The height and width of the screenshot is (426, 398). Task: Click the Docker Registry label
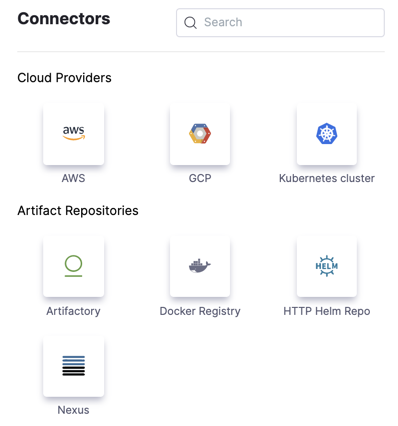coord(200,311)
